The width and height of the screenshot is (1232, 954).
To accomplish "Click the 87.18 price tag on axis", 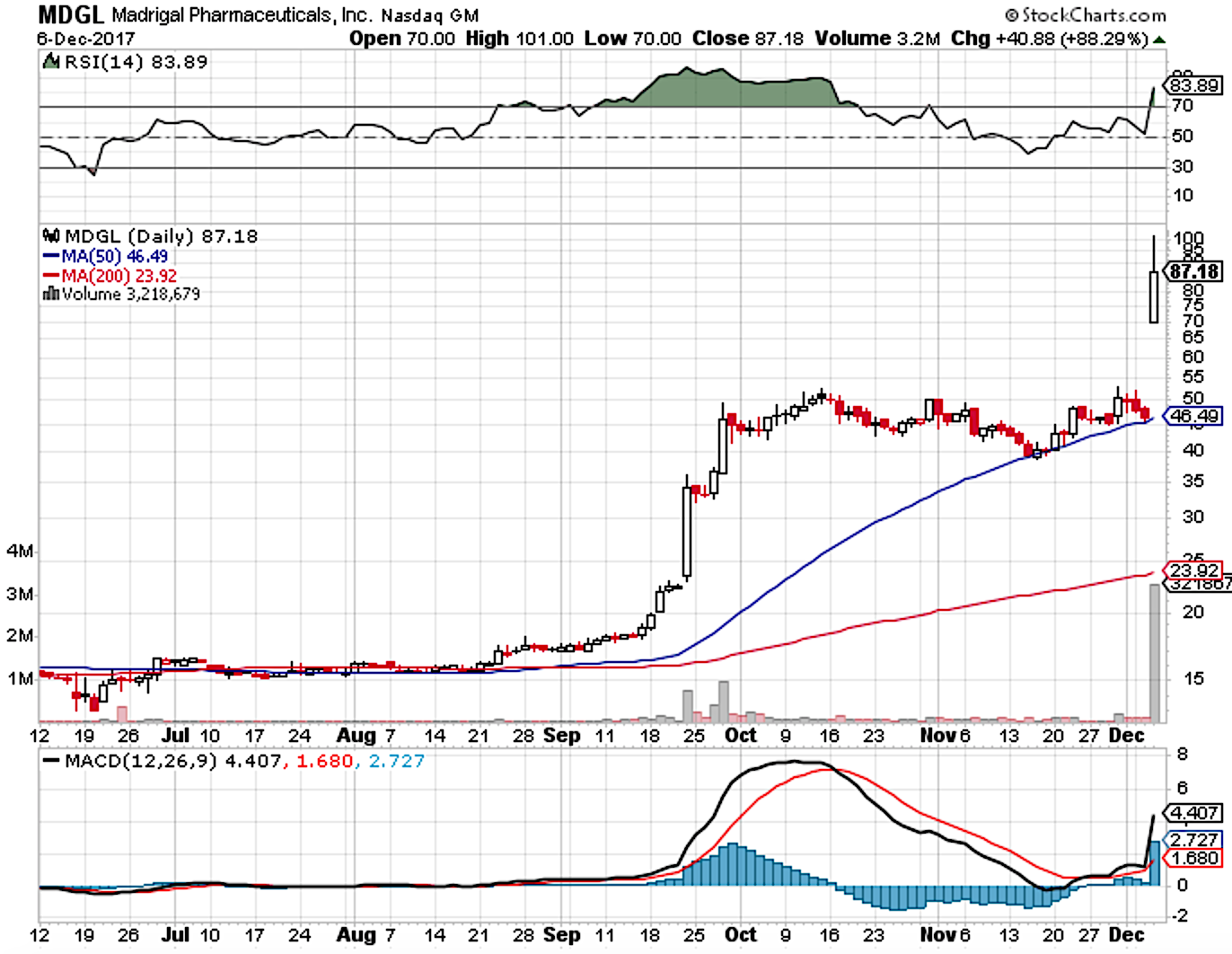I will tap(1194, 271).
